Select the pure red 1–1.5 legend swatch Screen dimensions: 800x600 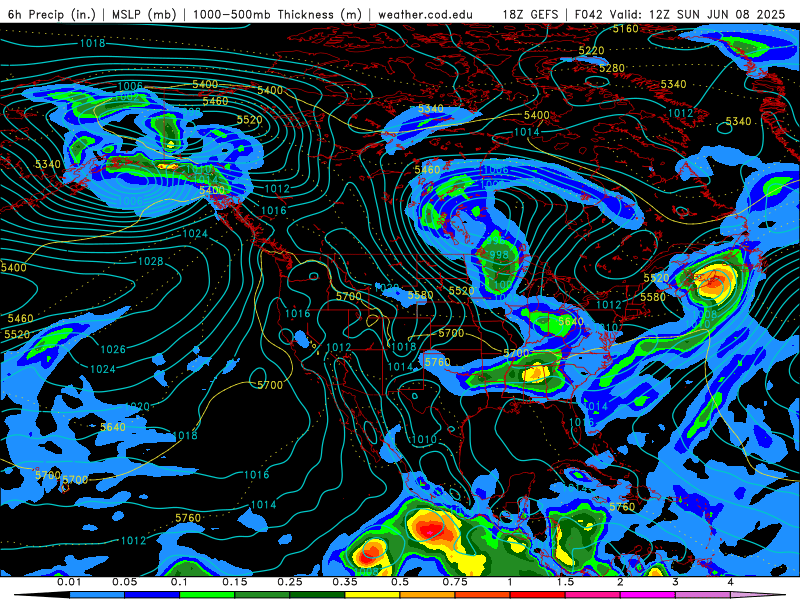click(x=538, y=595)
